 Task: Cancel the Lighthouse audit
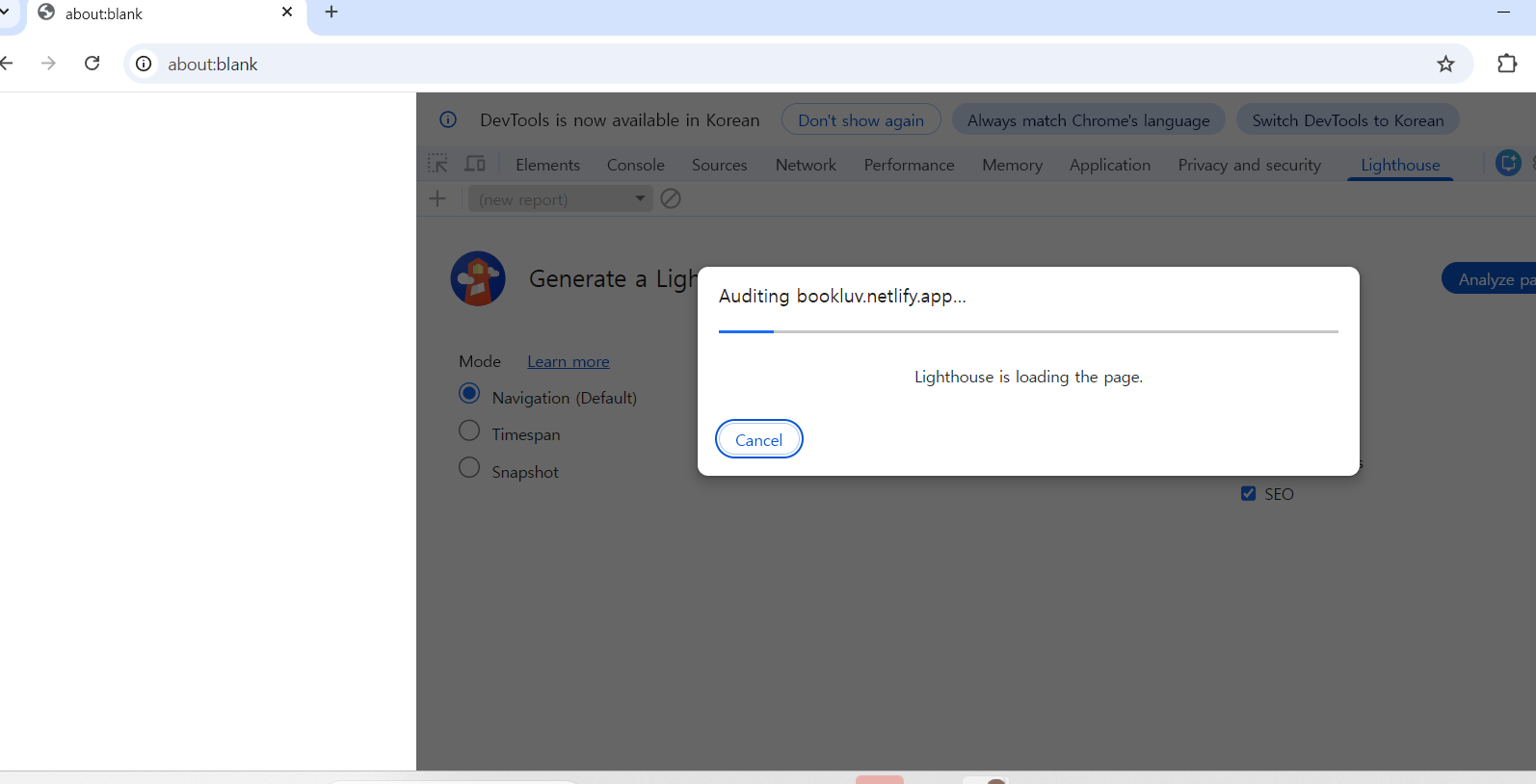coord(759,439)
